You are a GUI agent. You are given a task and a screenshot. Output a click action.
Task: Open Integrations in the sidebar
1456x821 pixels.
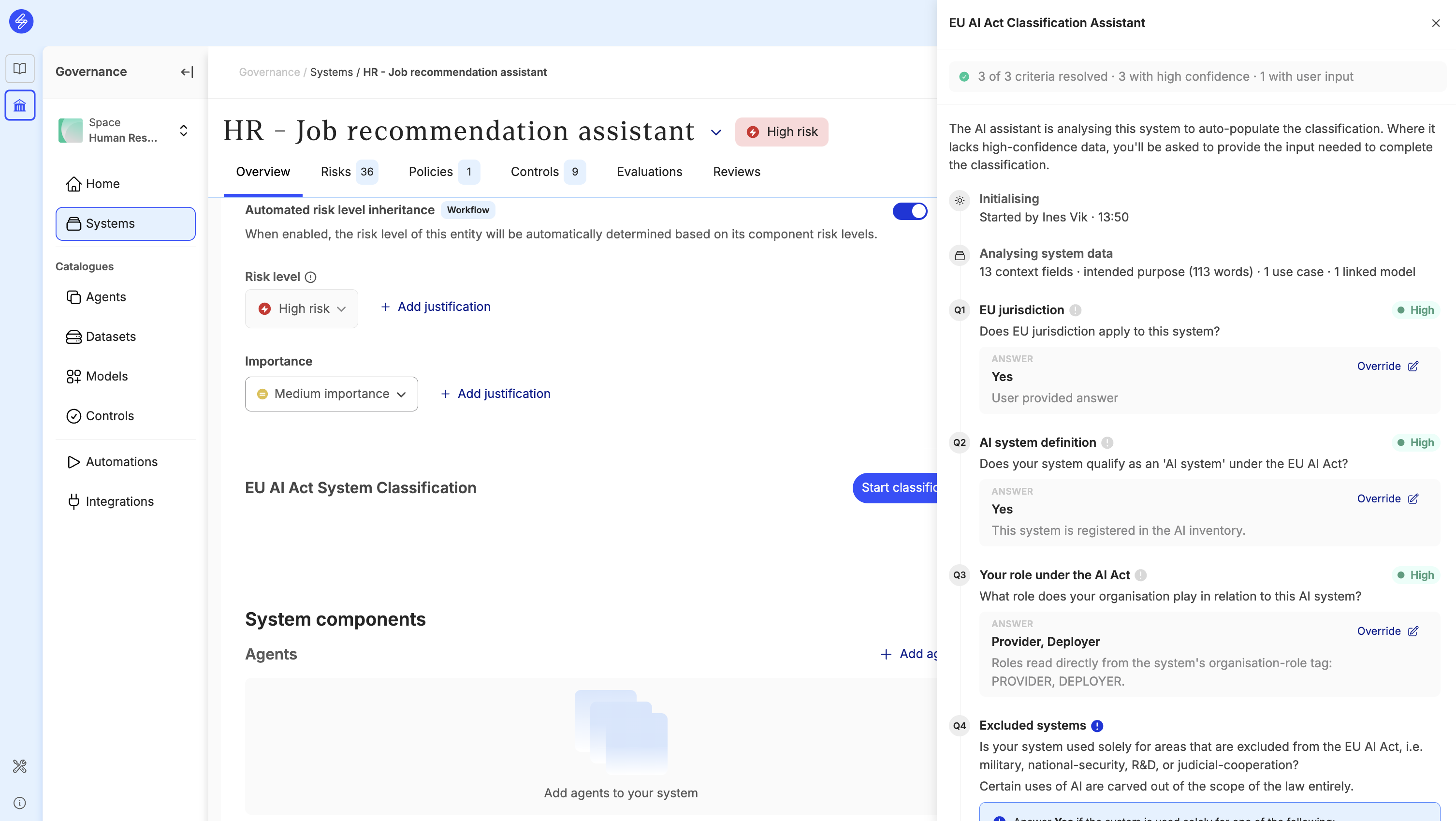click(110, 501)
